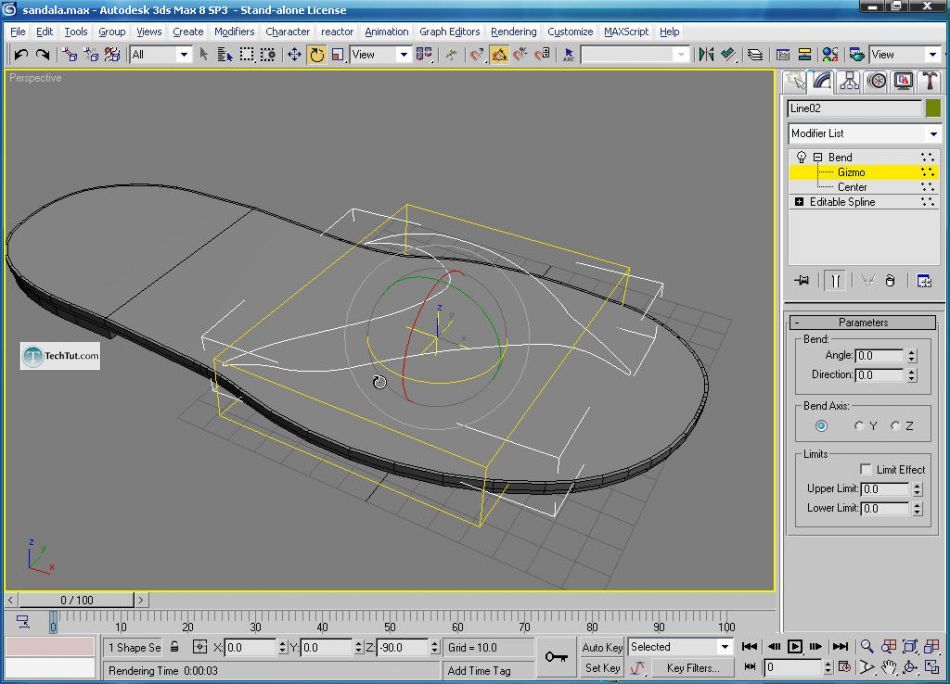The width and height of the screenshot is (950, 684).
Task: Choose the Rectangular Selection Region tool
Action: pyautogui.click(x=247, y=55)
